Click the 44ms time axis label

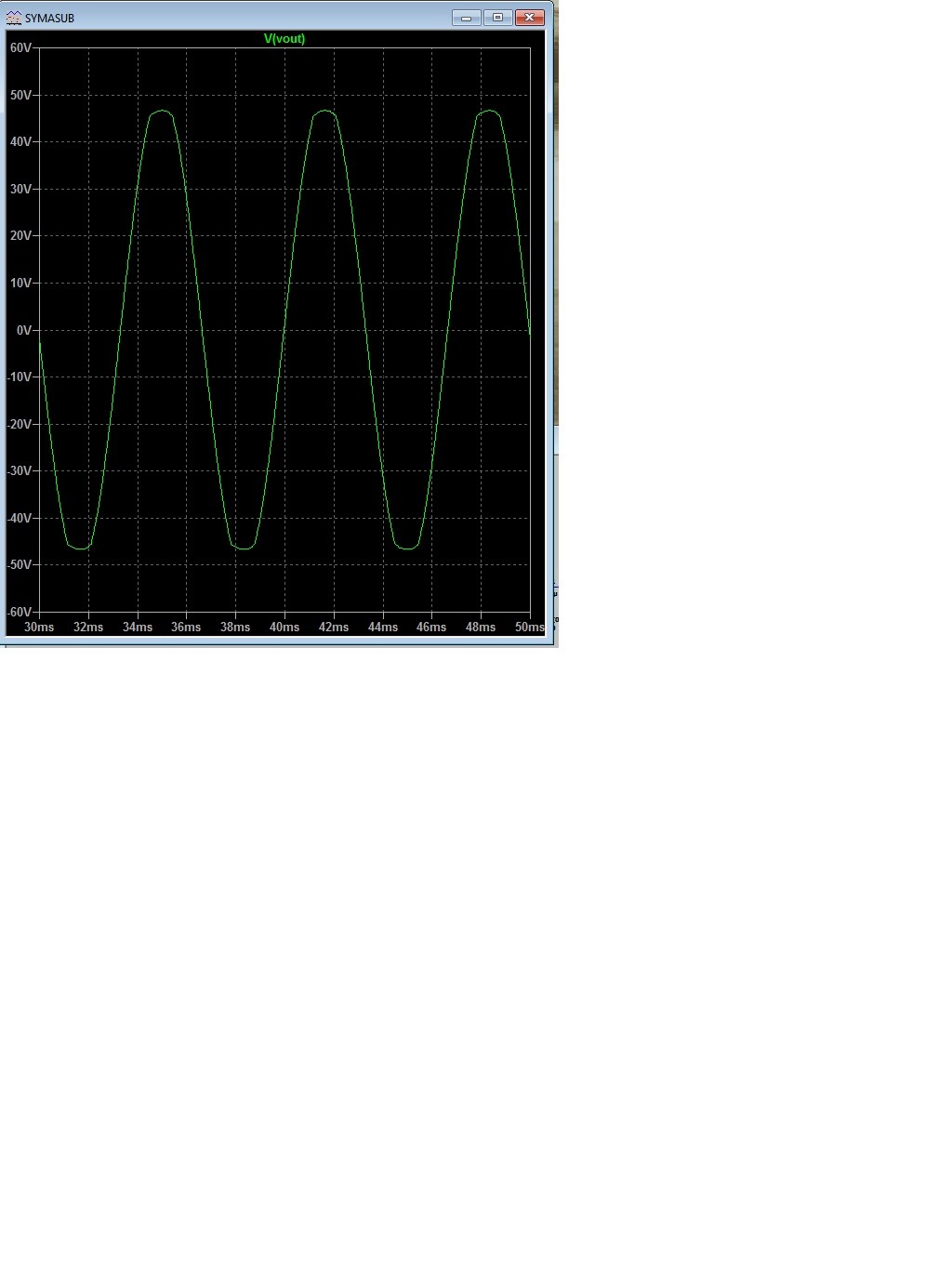coord(383,628)
